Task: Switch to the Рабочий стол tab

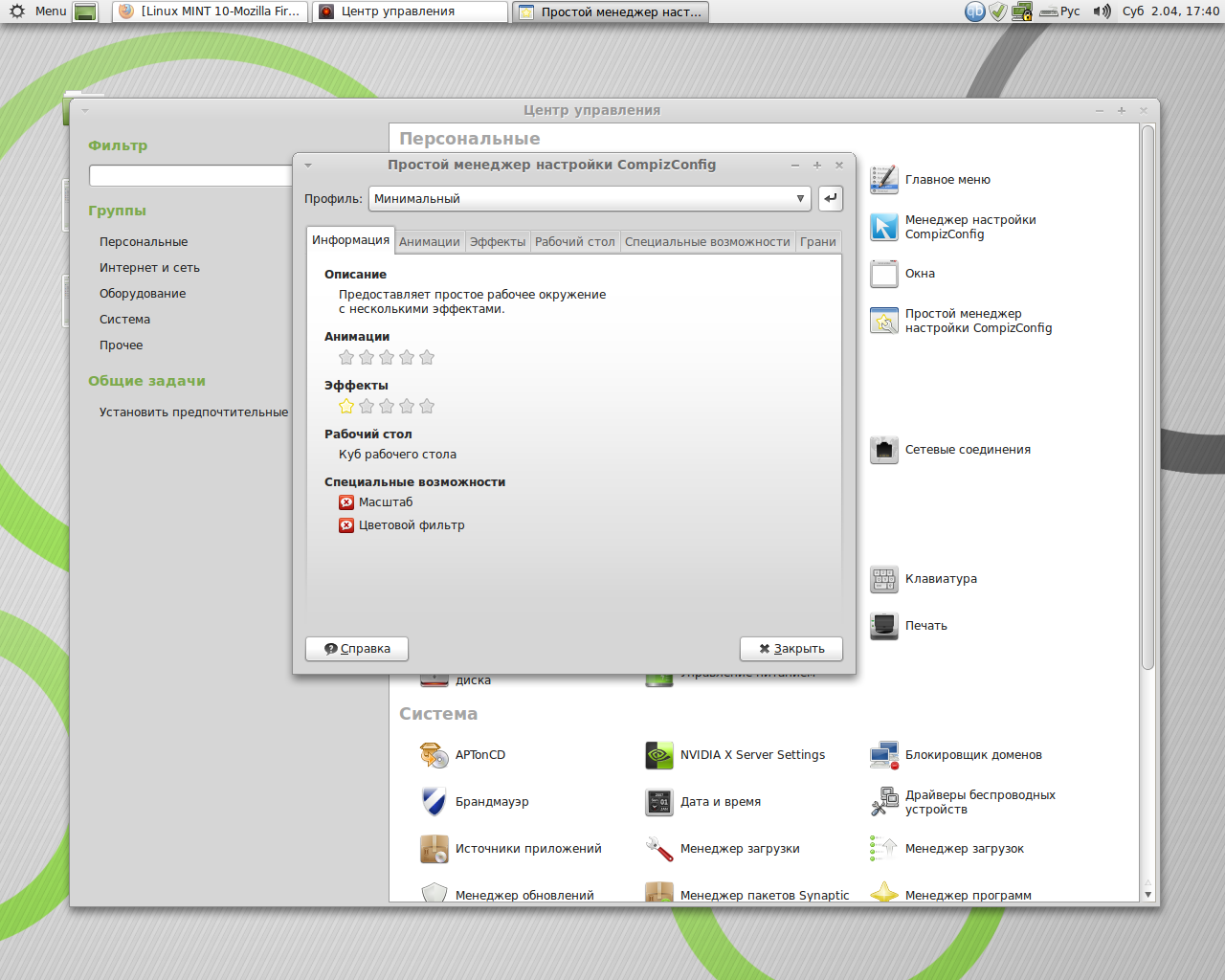Action: point(574,242)
